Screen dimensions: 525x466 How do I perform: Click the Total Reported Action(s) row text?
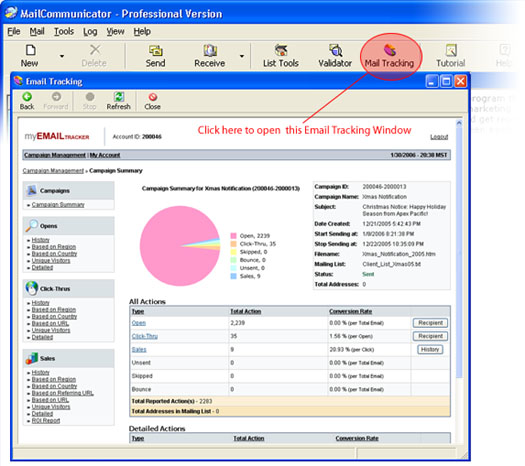coord(172,401)
